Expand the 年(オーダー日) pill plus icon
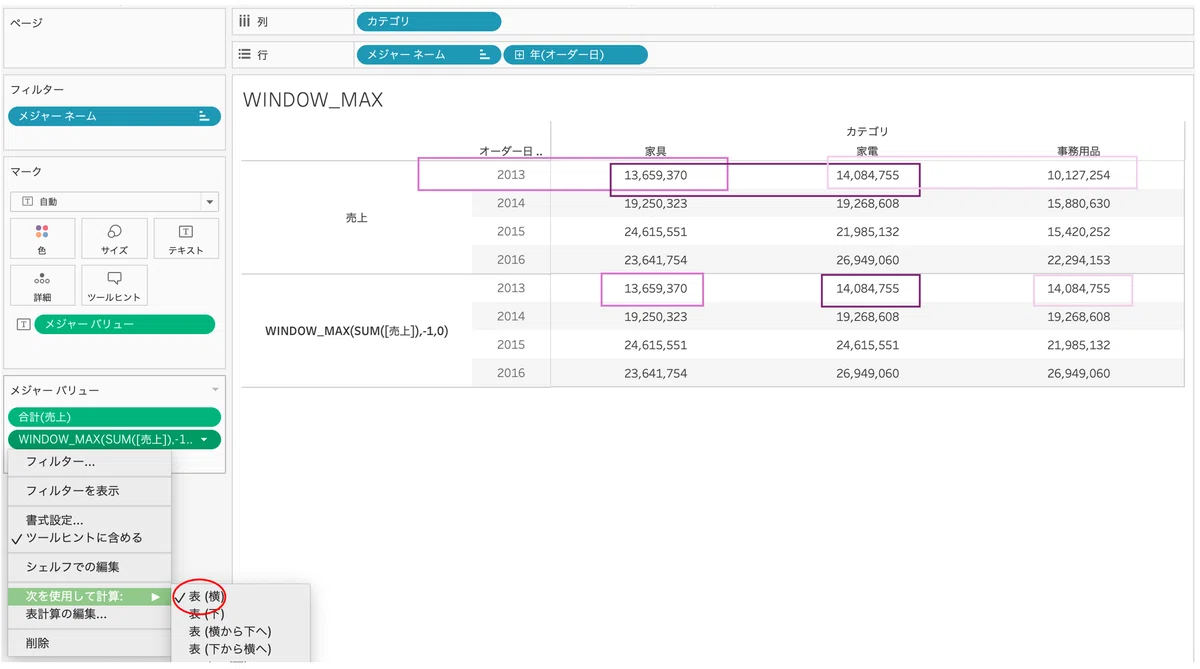Viewport: 1200px width, 669px height. click(519, 54)
